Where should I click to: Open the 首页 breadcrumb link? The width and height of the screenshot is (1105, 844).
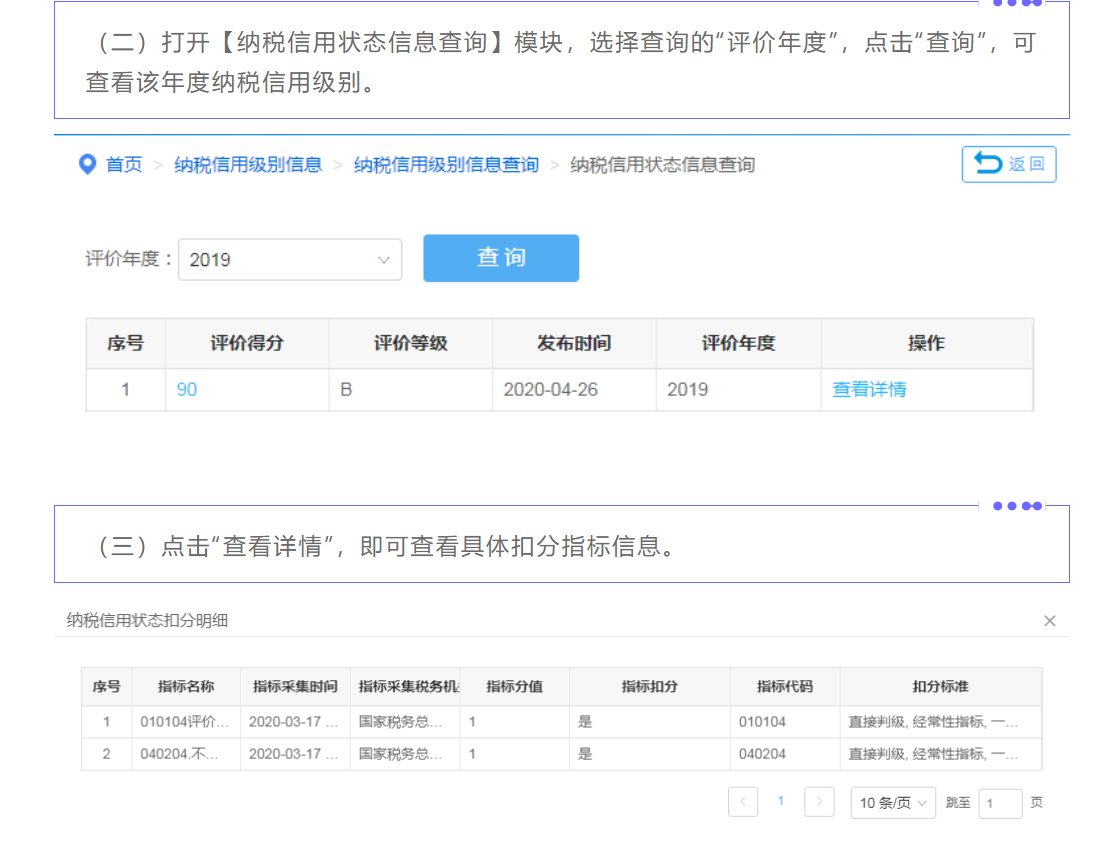(x=124, y=165)
